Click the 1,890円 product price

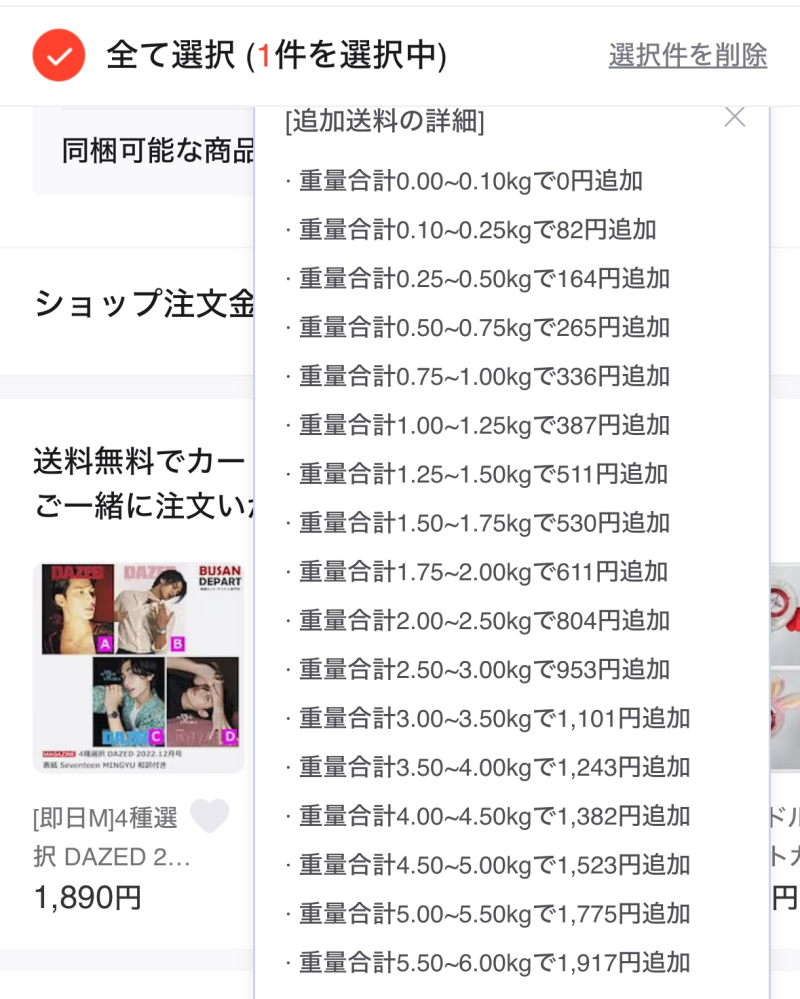(87, 898)
